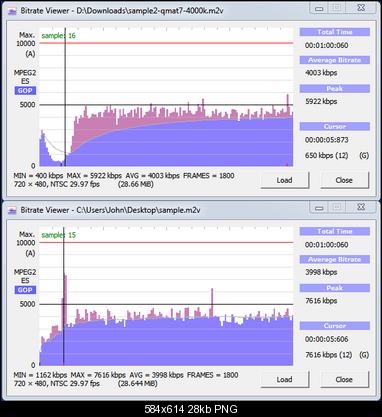Click the MPEG2 ES label in the sample.m2v window
This screenshot has width=382, height=417.
pos(25,276)
